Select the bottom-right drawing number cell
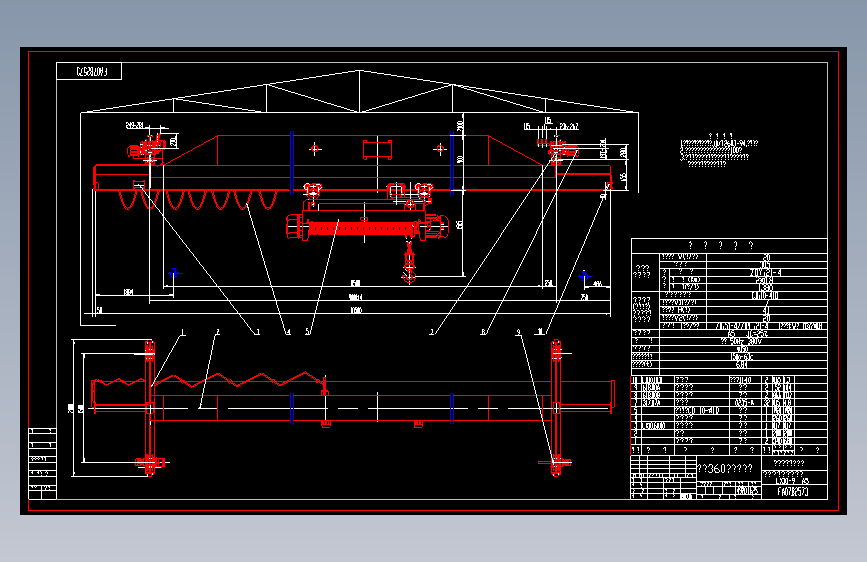The height and width of the screenshot is (562, 867). tap(794, 492)
